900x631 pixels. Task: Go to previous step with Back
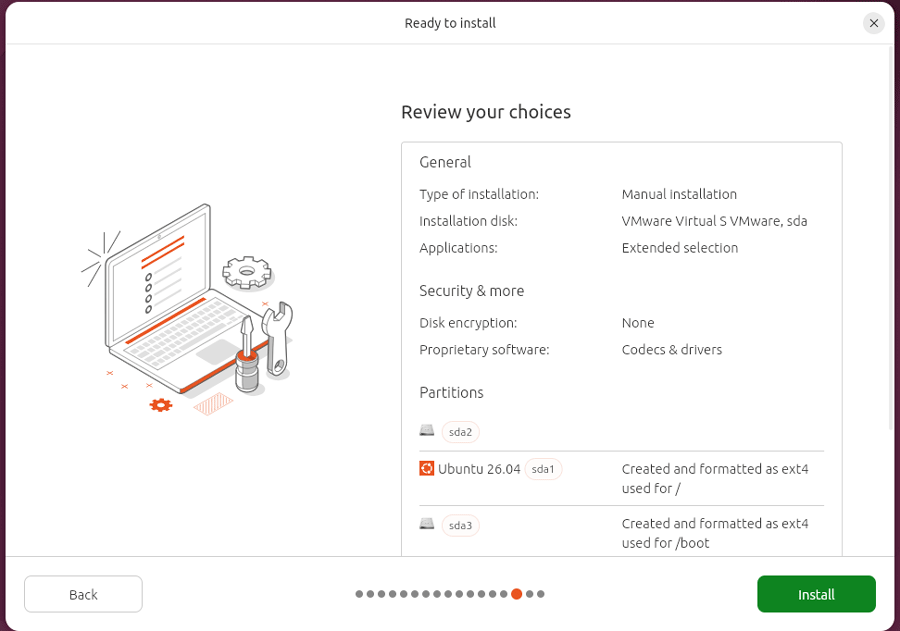tap(83, 594)
